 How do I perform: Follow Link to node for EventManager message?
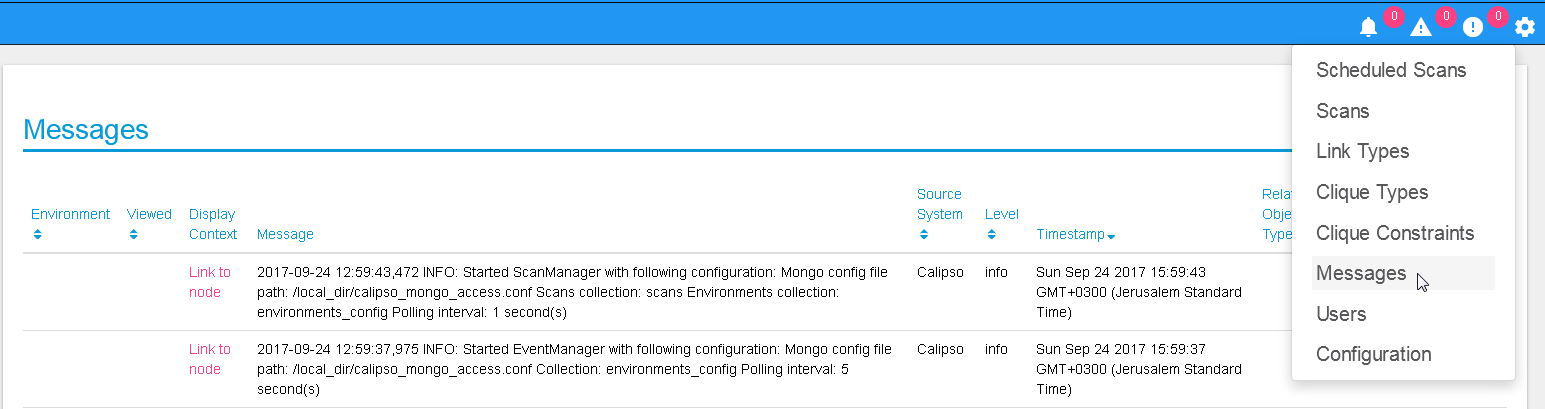209,359
